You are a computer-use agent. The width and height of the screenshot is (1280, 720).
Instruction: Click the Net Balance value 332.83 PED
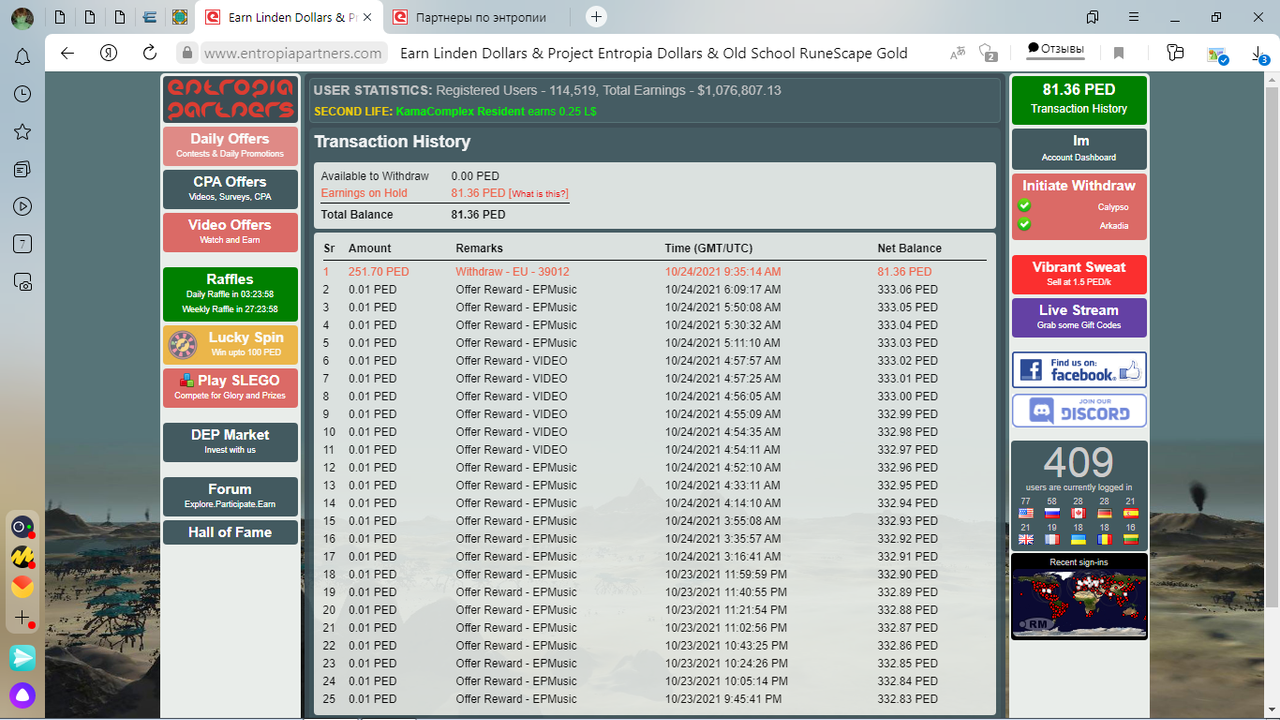(908, 699)
